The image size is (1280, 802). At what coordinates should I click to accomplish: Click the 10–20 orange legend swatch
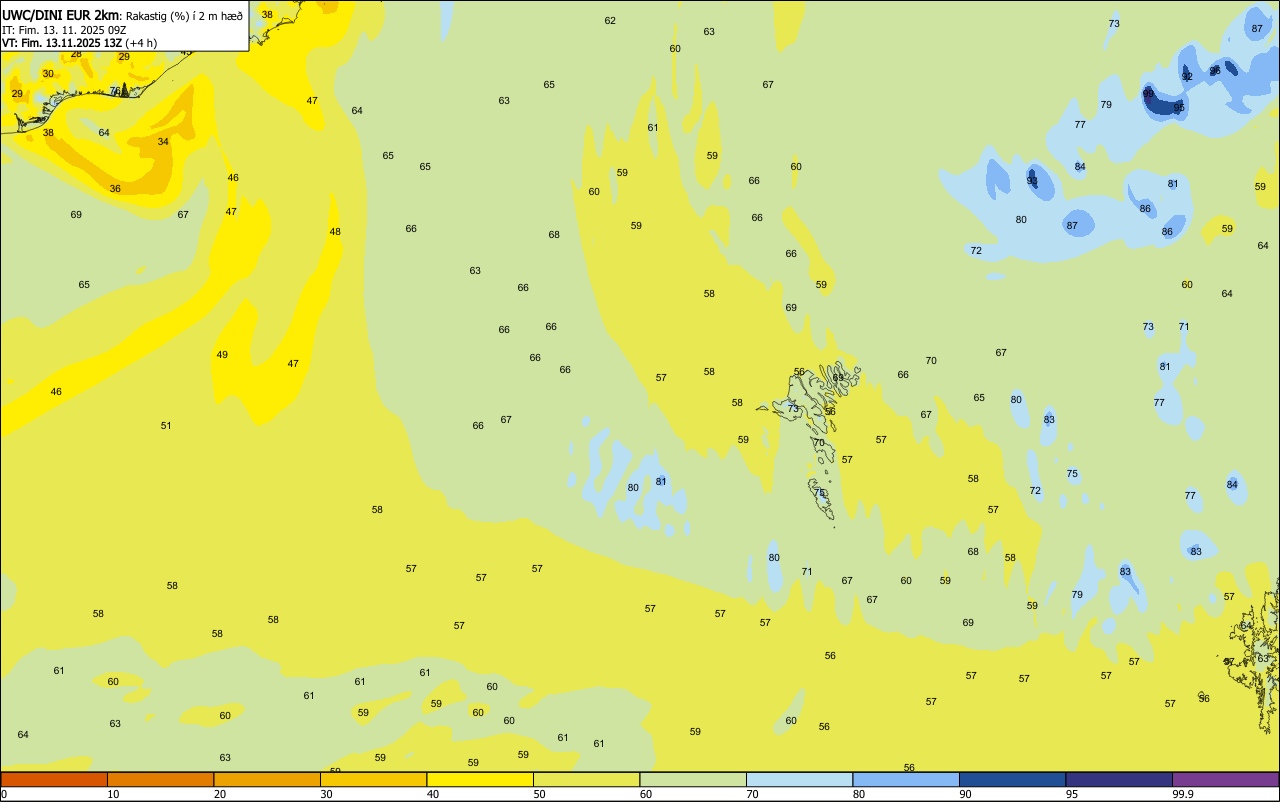point(160,779)
